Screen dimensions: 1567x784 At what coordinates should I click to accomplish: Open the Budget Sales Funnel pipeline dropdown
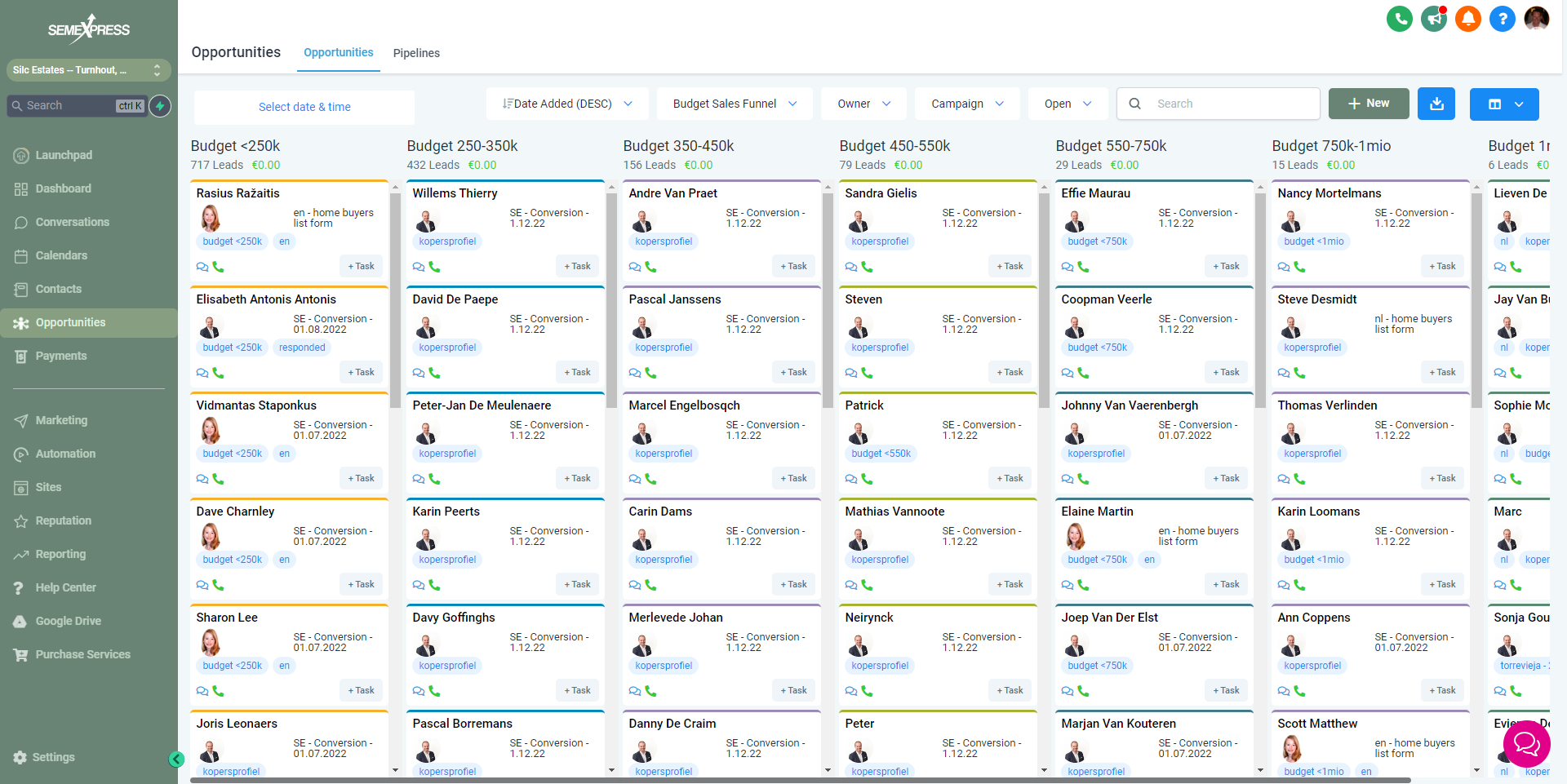735,104
